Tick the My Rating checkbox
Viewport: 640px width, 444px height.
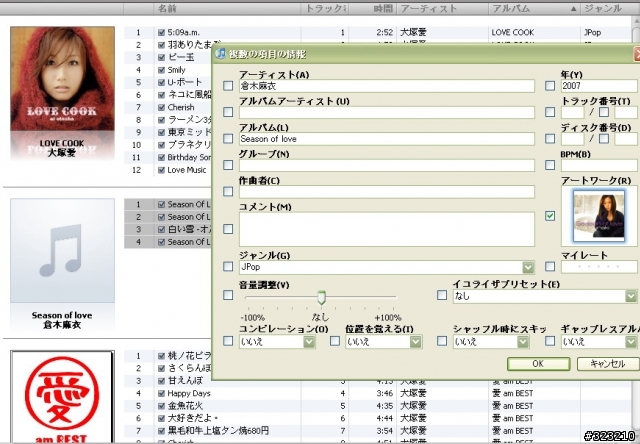tap(550, 266)
